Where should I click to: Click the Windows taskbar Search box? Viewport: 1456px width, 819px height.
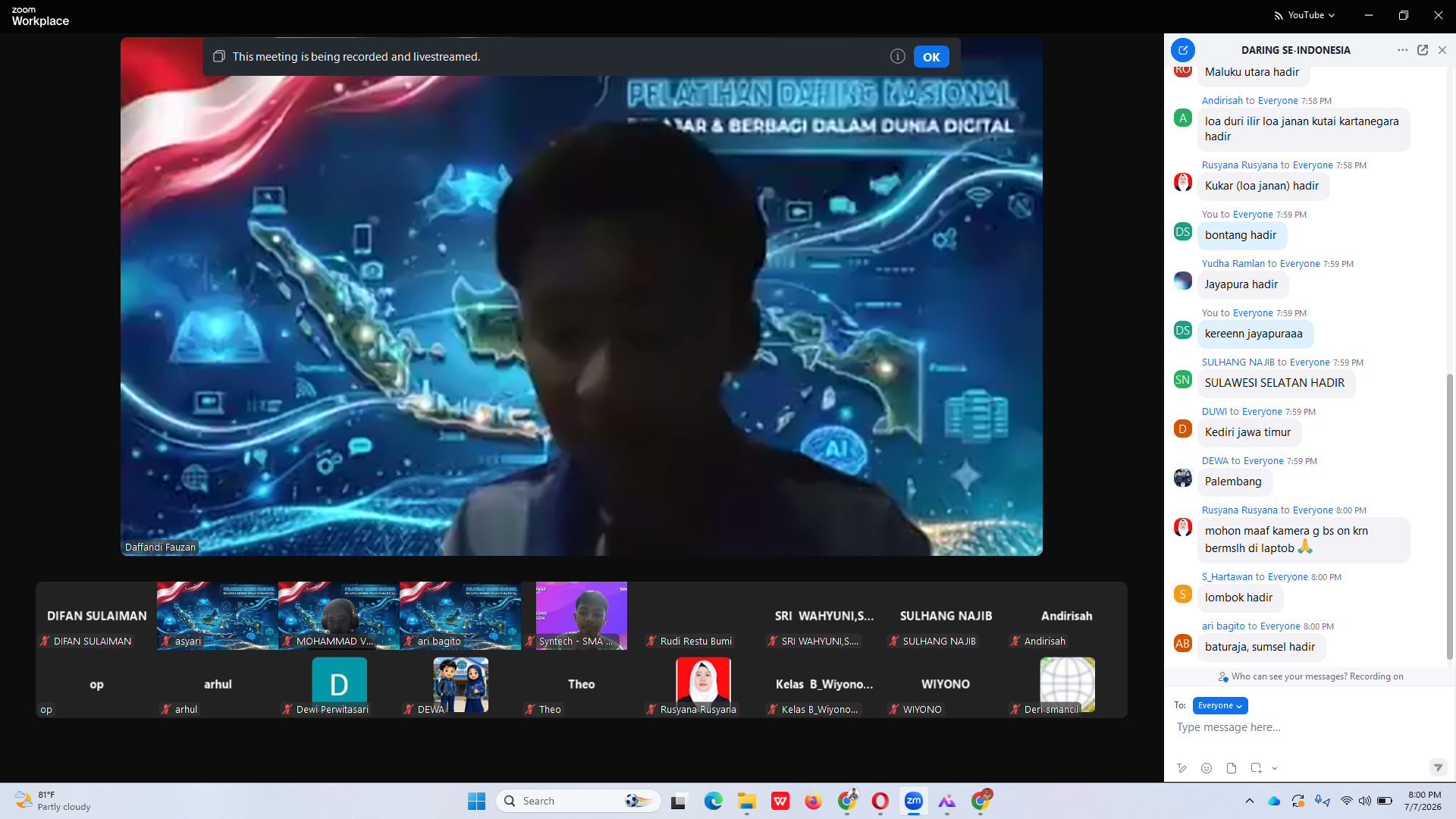[578, 801]
